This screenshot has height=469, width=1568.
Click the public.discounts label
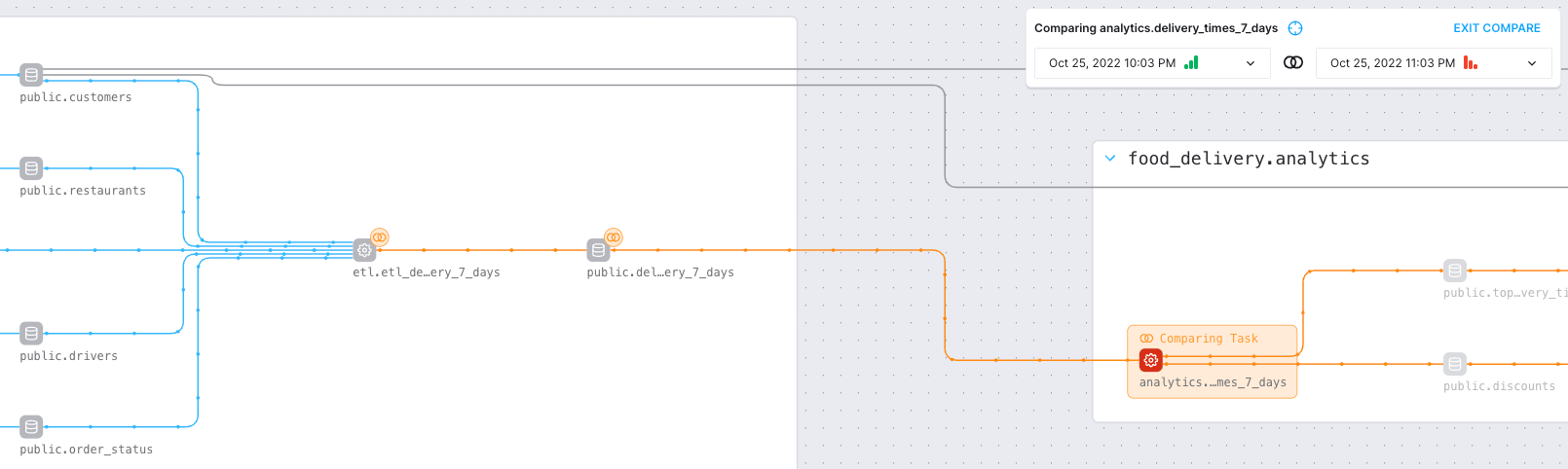[x=1500, y=386]
